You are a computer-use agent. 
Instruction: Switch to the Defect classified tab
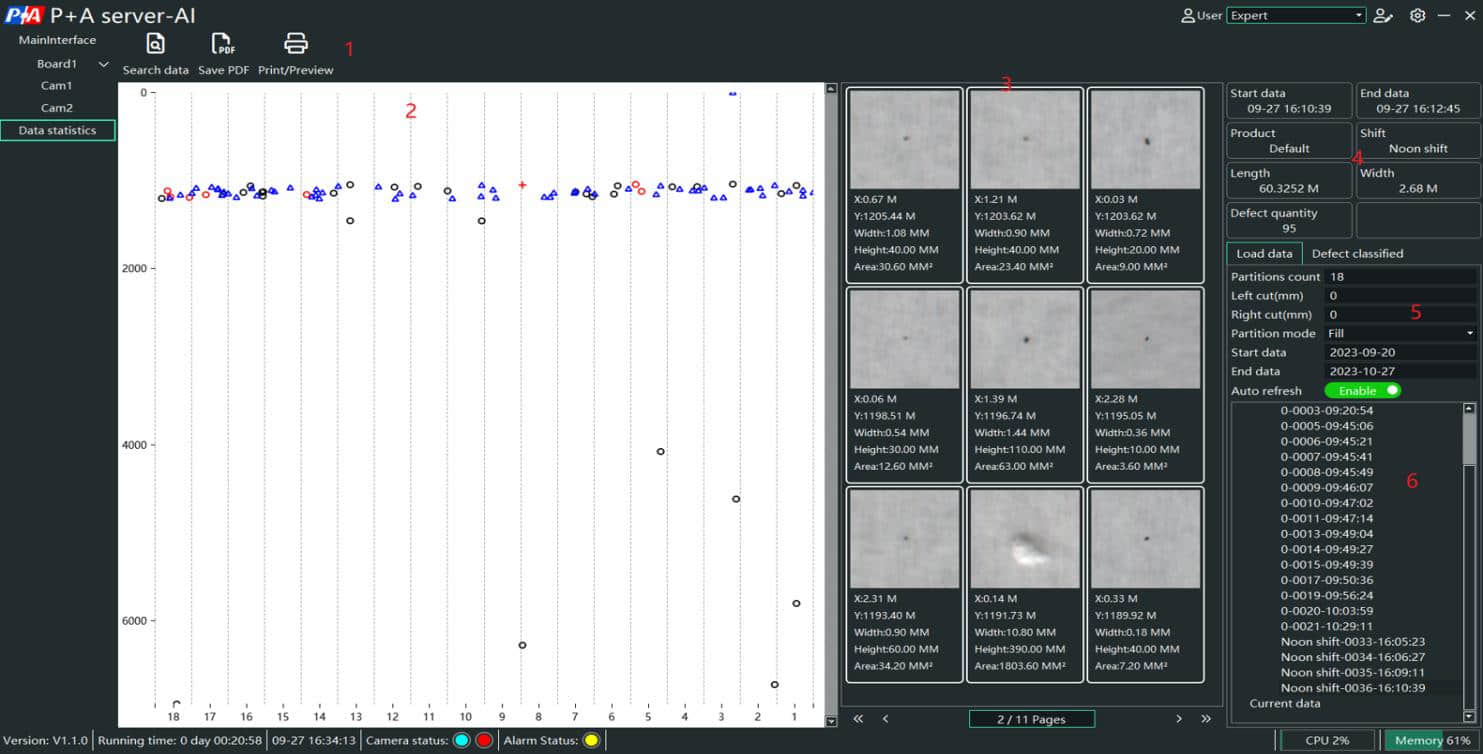[x=1357, y=254]
